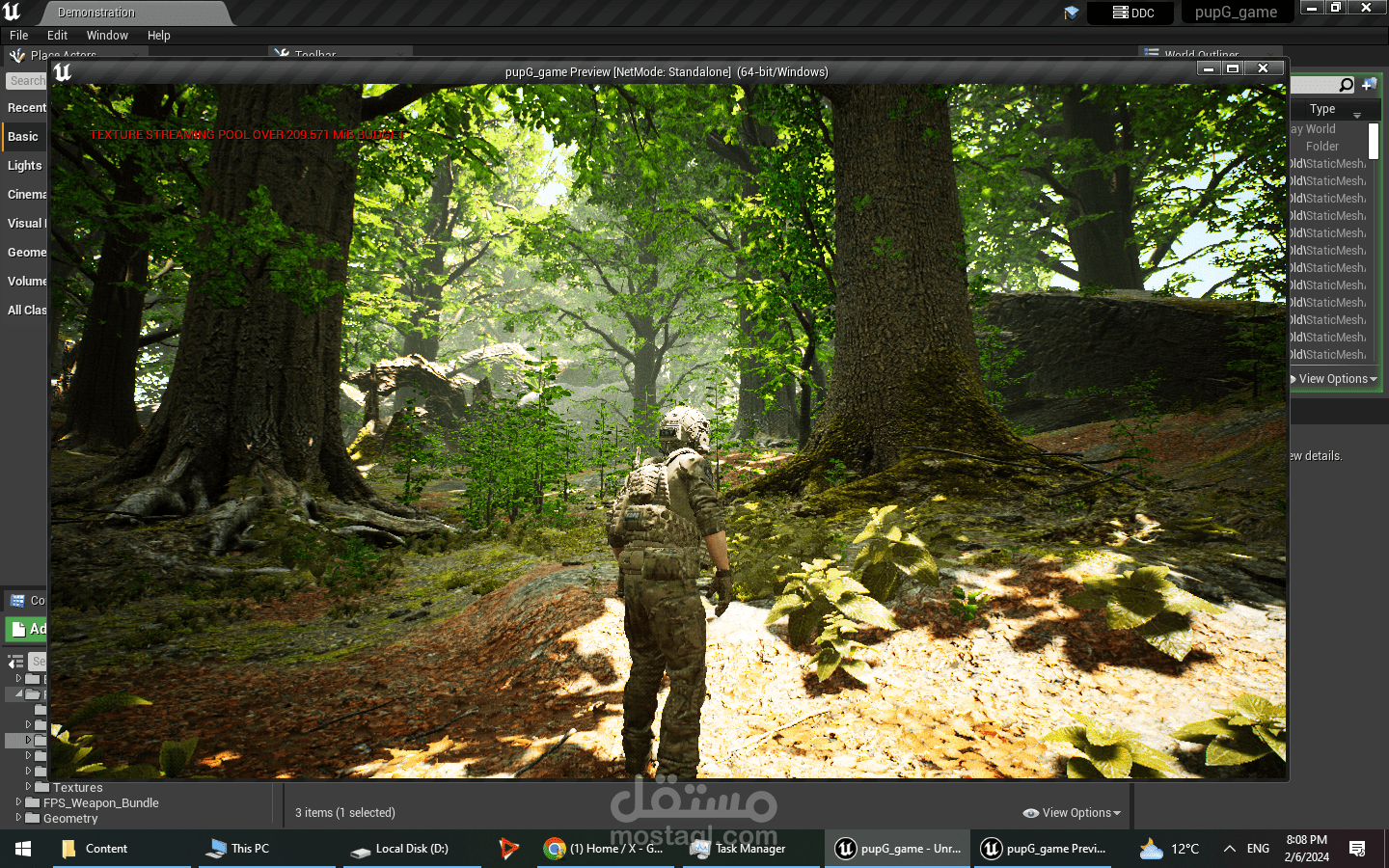Expand the Geometry folder arrow
This screenshot has width=1389, height=868.
point(18,818)
